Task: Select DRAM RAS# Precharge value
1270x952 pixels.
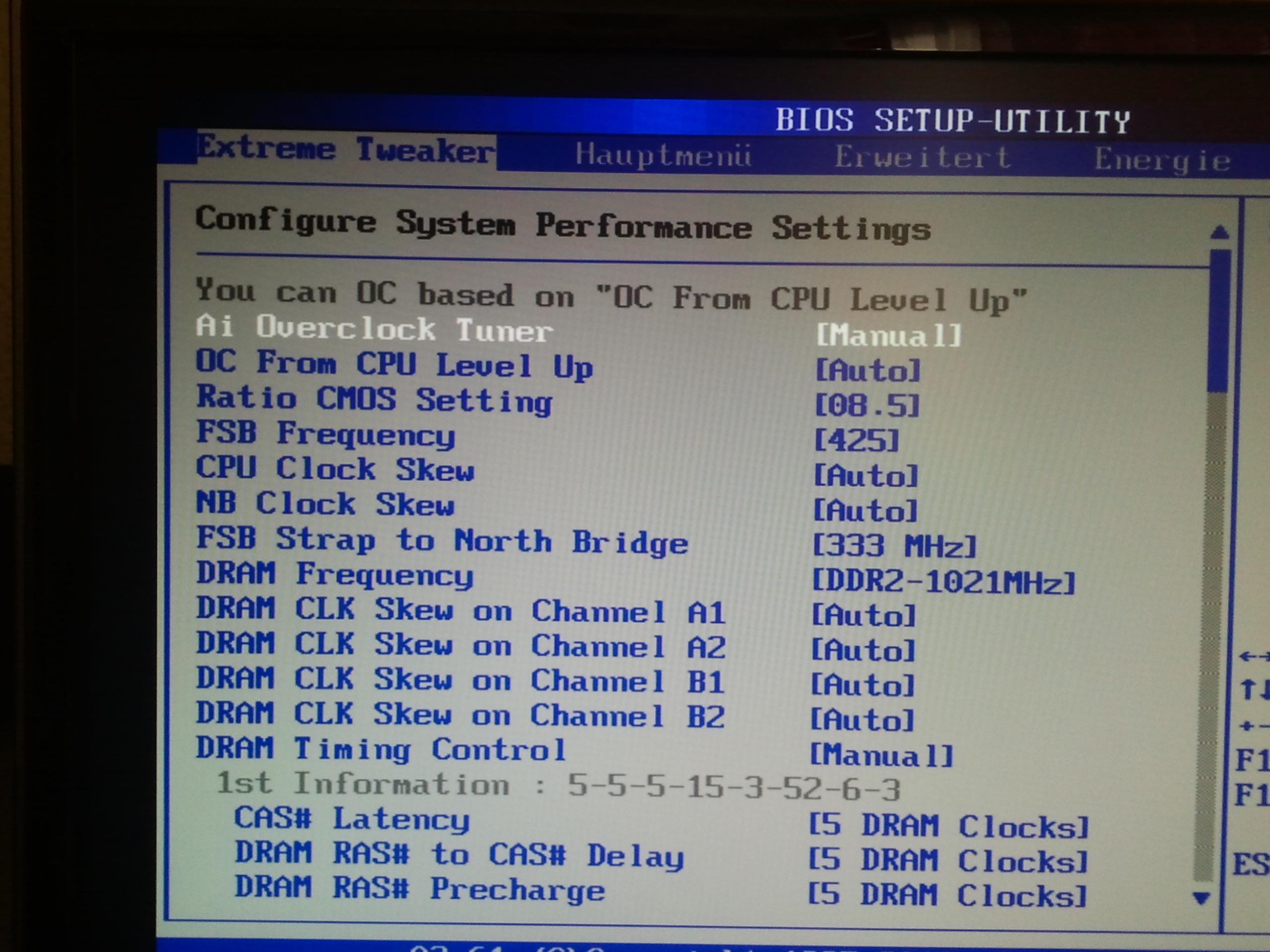Action: (947, 895)
